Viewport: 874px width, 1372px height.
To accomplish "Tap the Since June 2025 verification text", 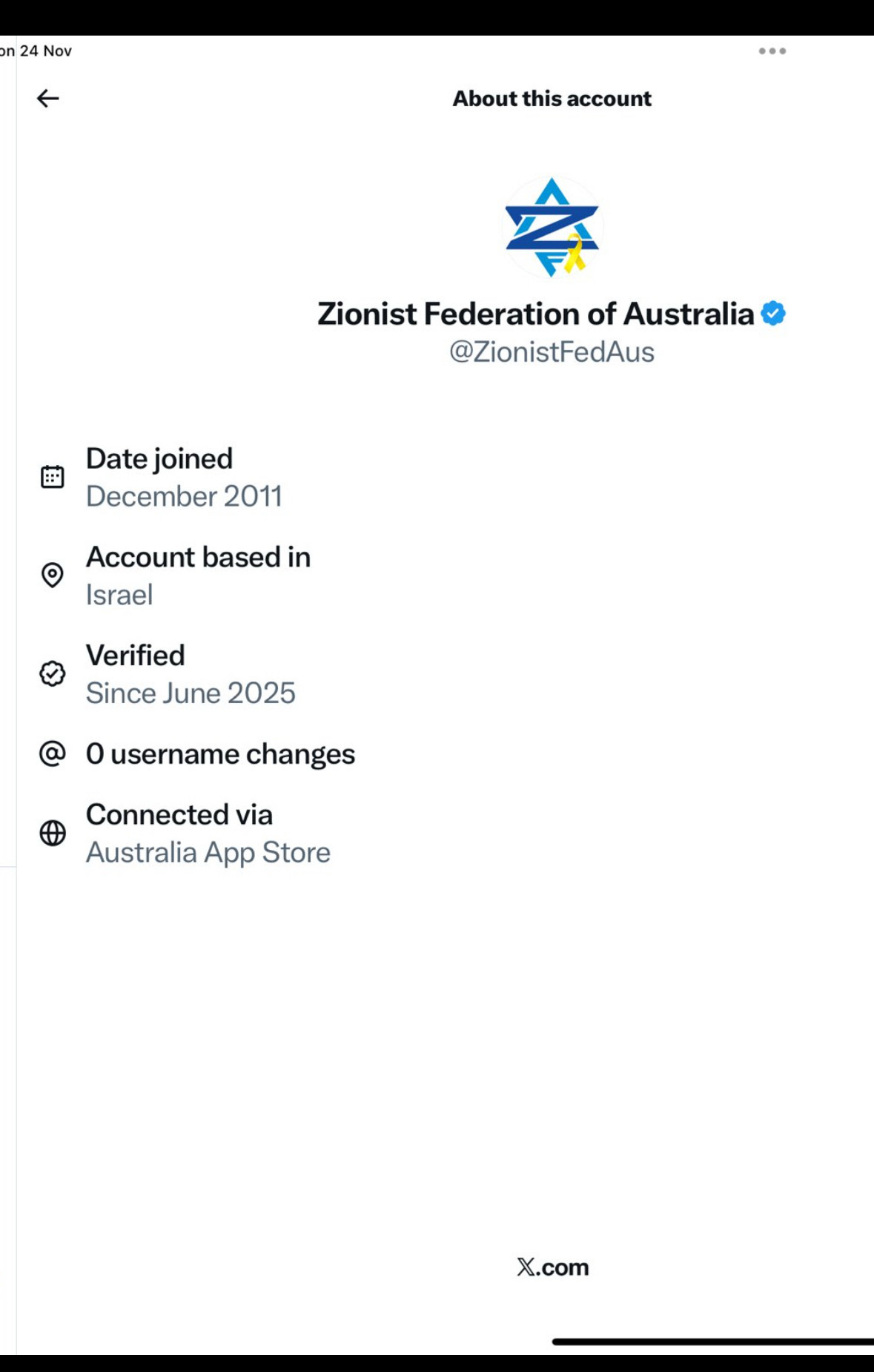I will point(191,693).
